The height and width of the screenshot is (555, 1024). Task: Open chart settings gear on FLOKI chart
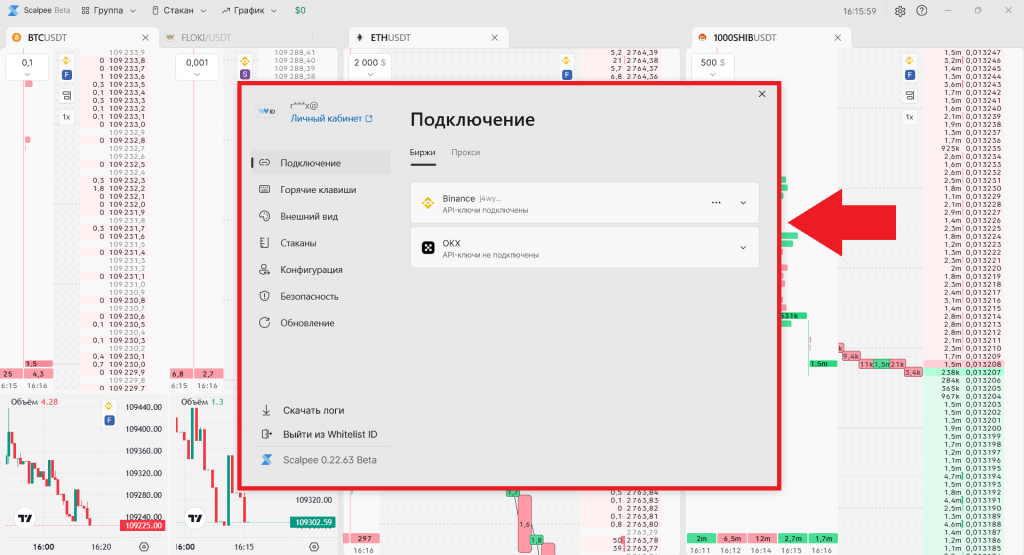[x=314, y=547]
